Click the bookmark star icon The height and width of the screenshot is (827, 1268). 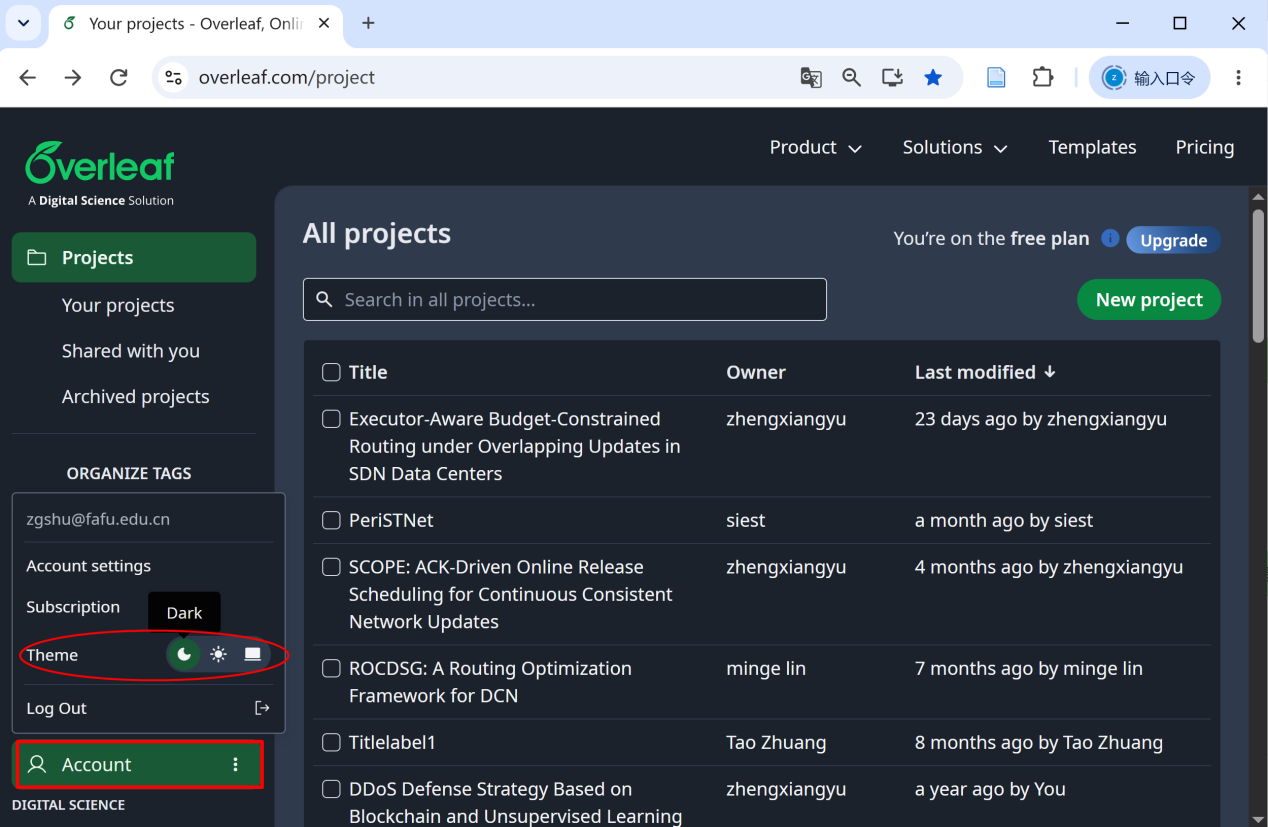pyautogui.click(x=933, y=77)
